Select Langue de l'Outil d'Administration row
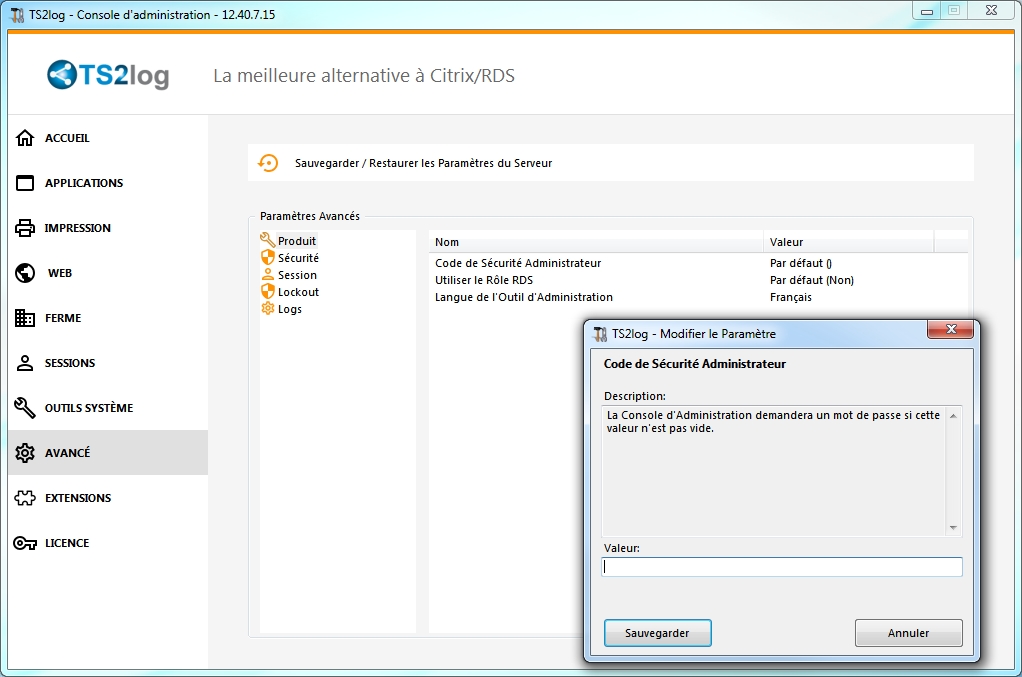 [698, 297]
